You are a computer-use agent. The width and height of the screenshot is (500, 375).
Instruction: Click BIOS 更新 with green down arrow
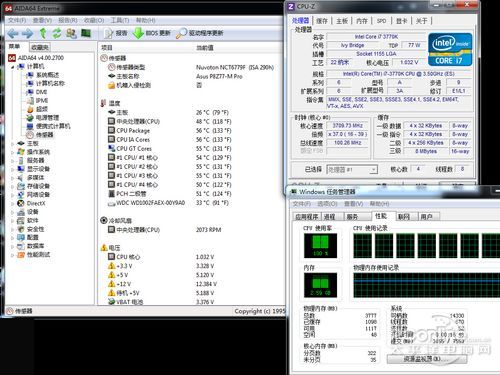click(x=152, y=33)
